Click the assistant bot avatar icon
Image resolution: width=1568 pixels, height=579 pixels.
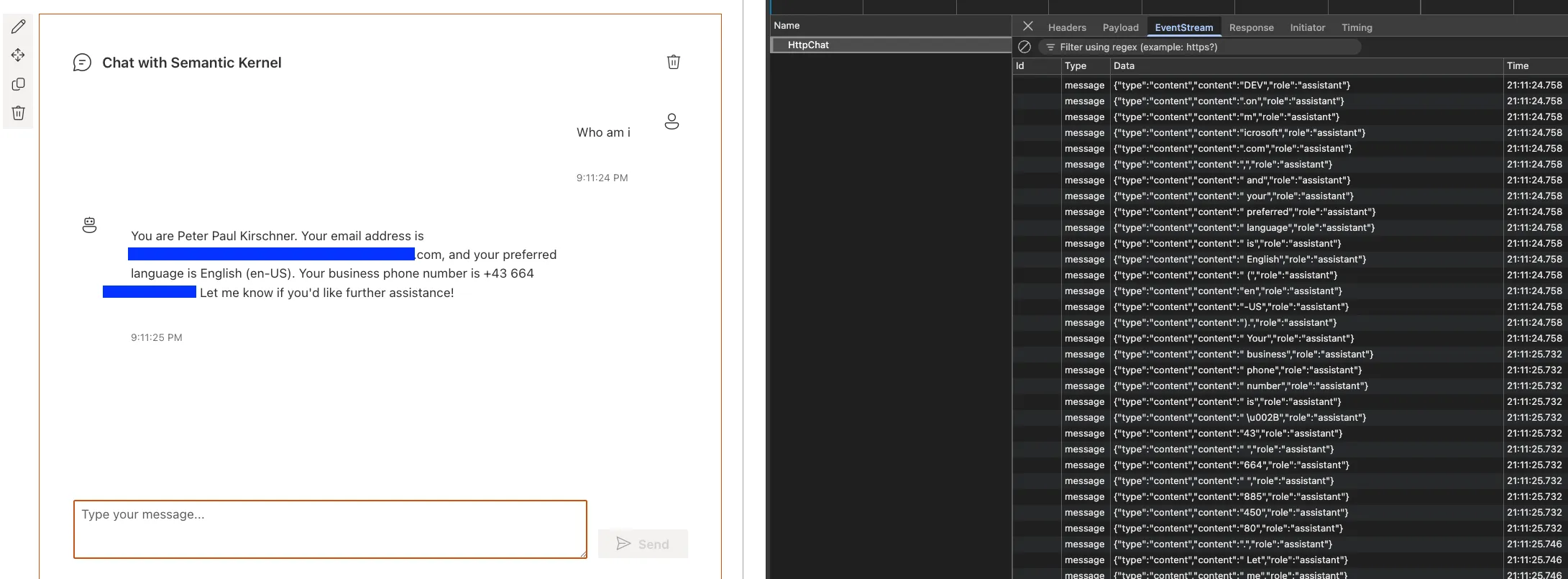coord(89,226)
